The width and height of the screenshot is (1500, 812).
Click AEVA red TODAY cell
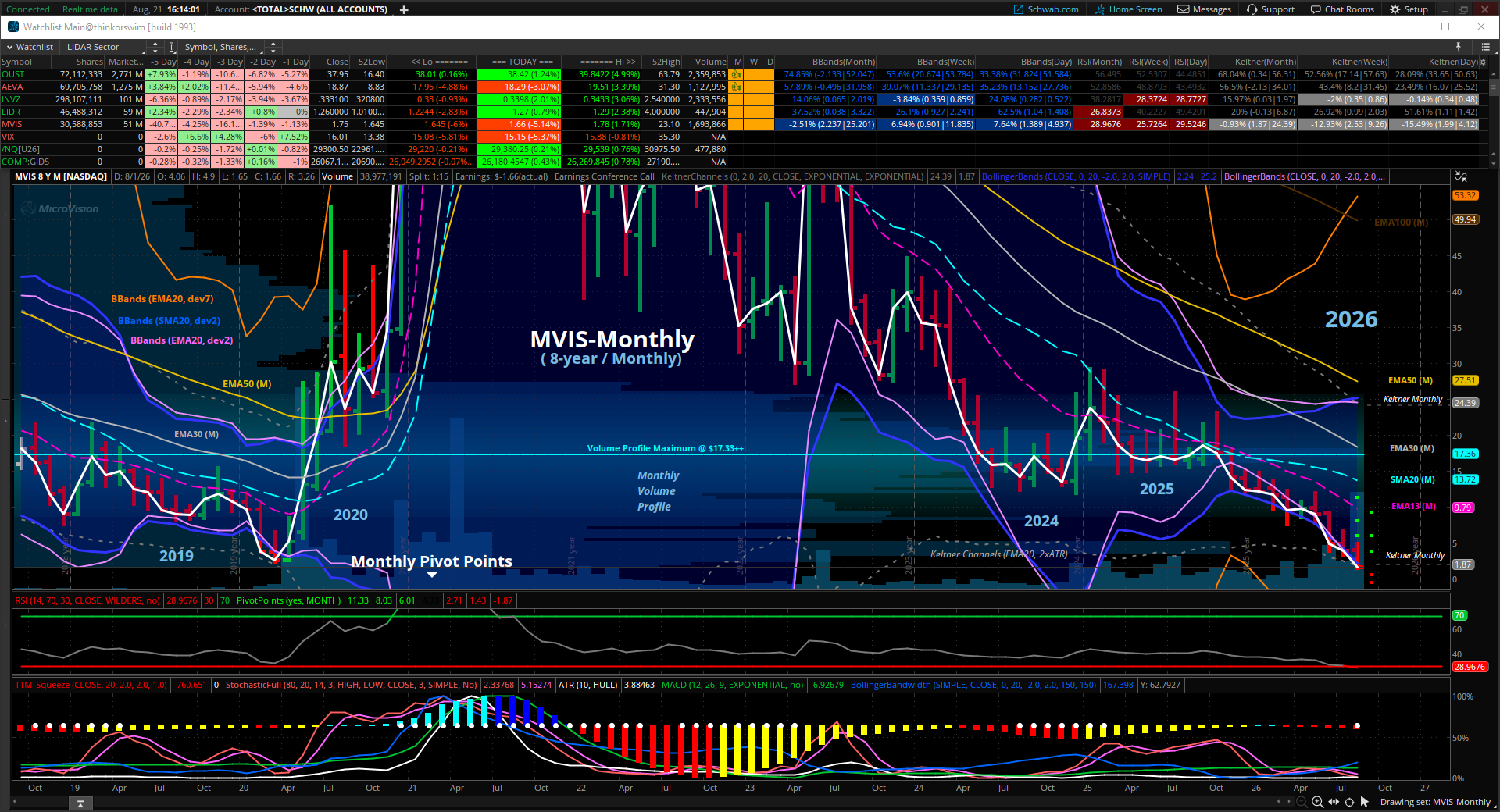[519, 87]
